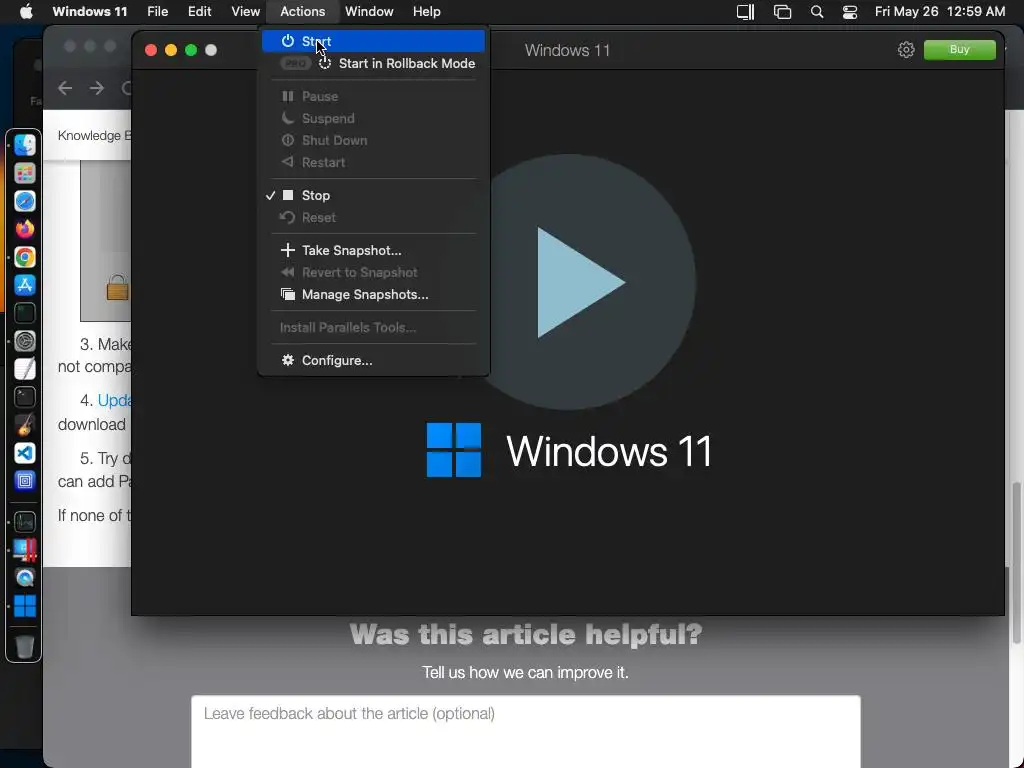Open the Edit menu
This screenshot has height=768, width=1024.
tap(199, 12)
